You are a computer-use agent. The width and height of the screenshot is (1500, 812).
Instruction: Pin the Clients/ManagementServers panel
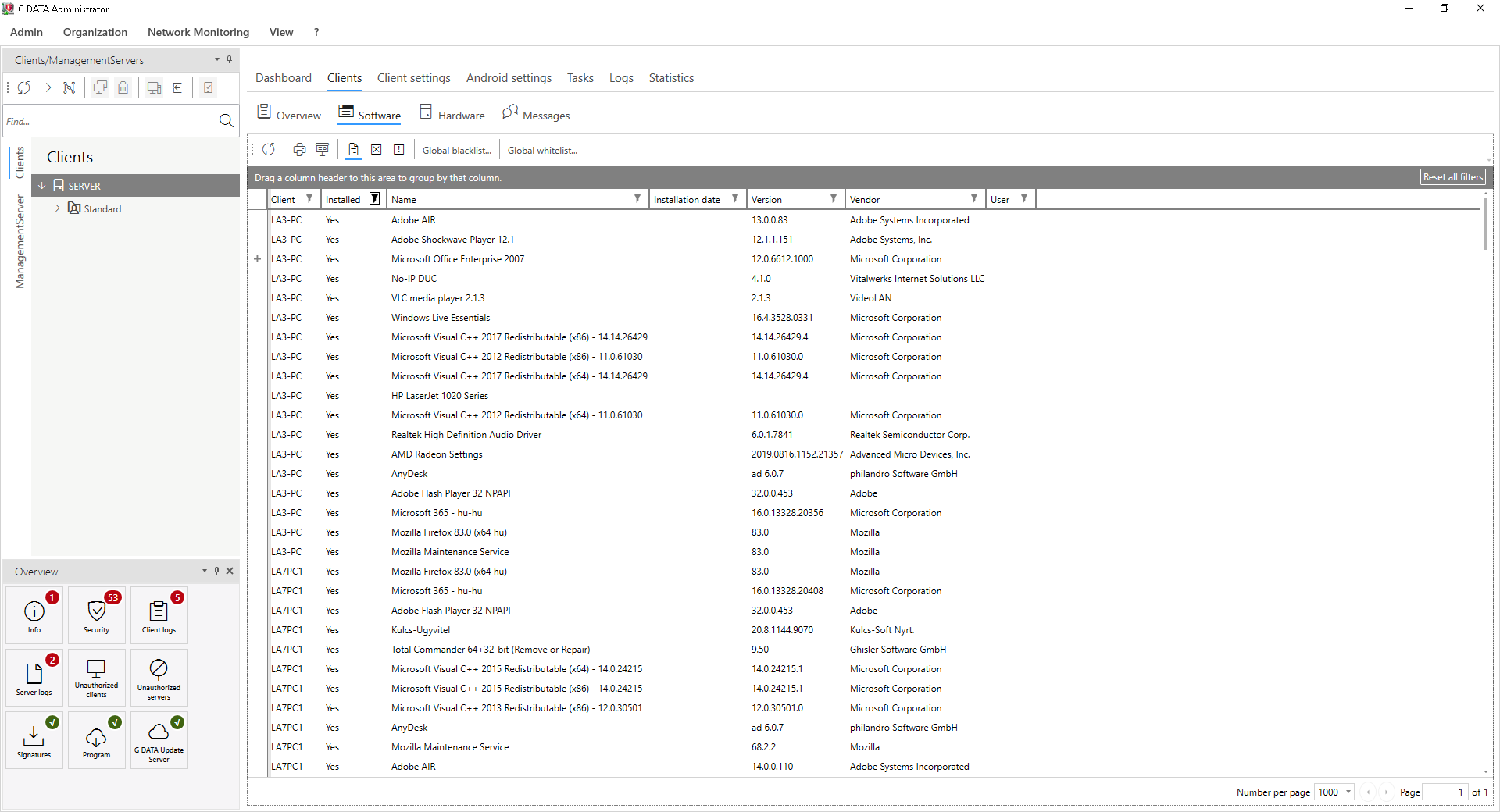pos(229,59)
